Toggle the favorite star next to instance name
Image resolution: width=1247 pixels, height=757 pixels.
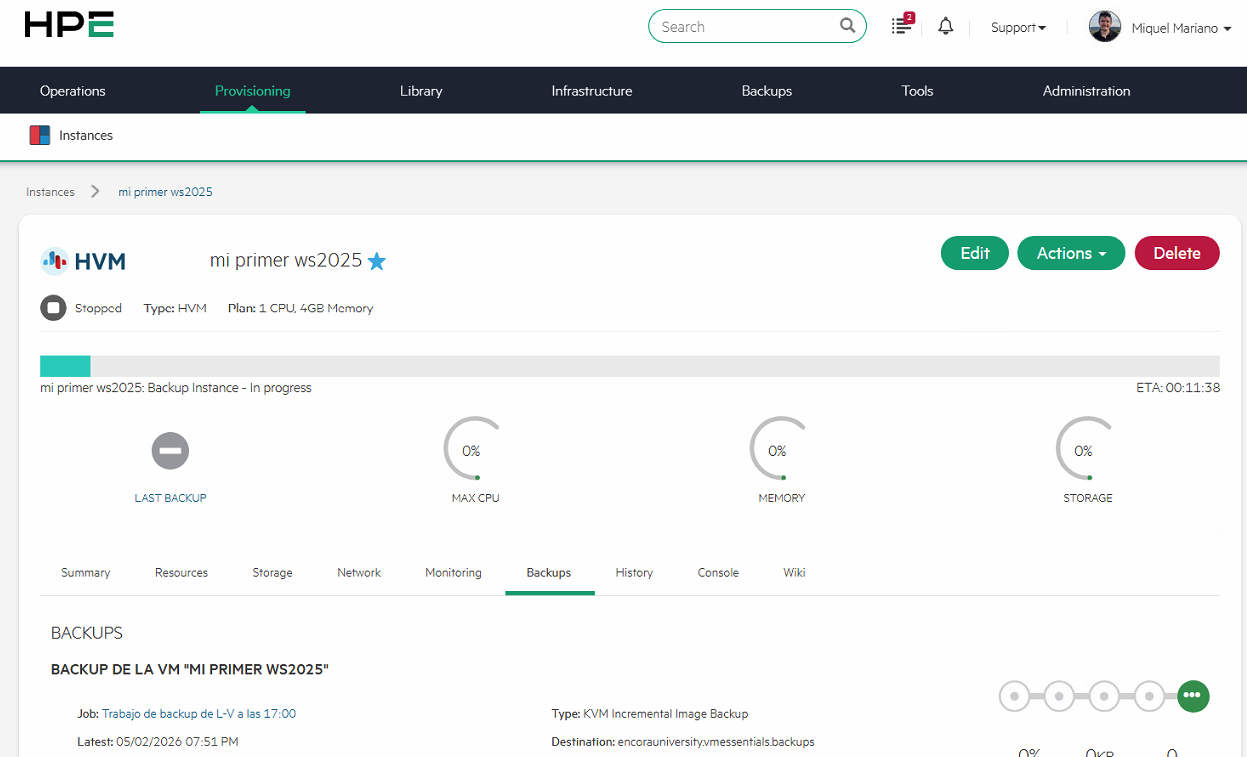tap(377, 261)
